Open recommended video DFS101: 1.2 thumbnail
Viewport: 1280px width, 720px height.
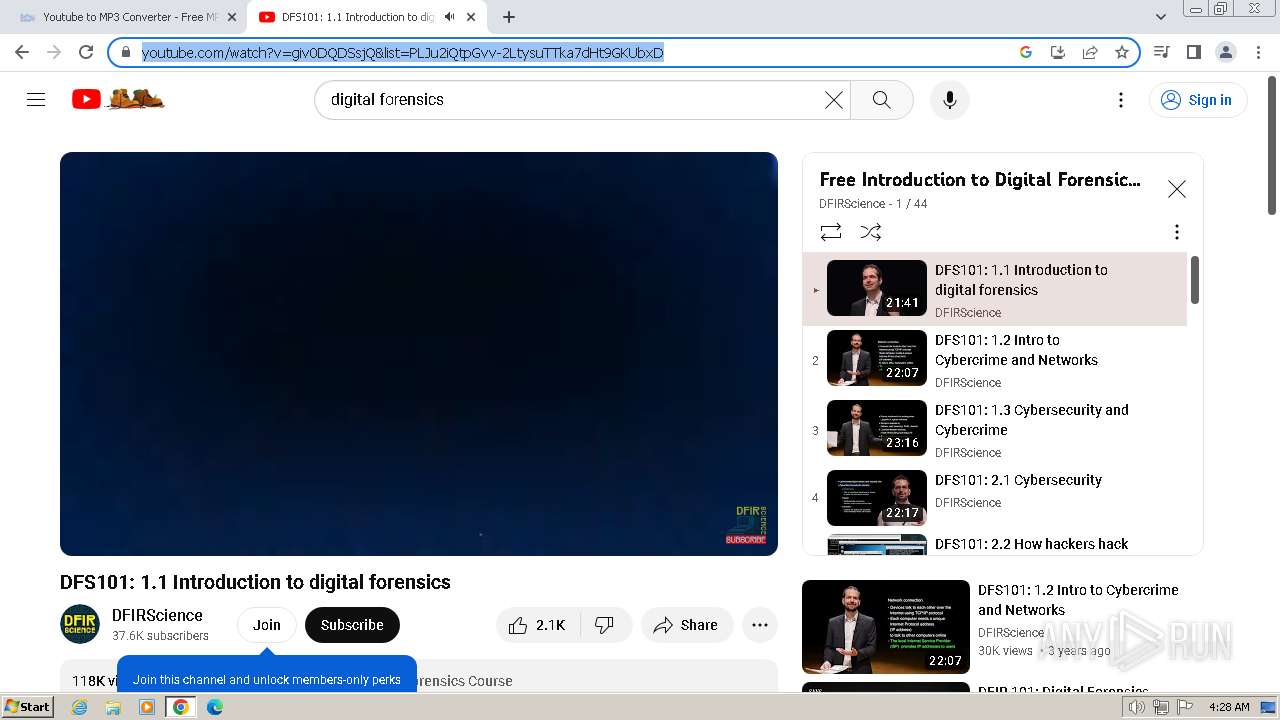886,627
